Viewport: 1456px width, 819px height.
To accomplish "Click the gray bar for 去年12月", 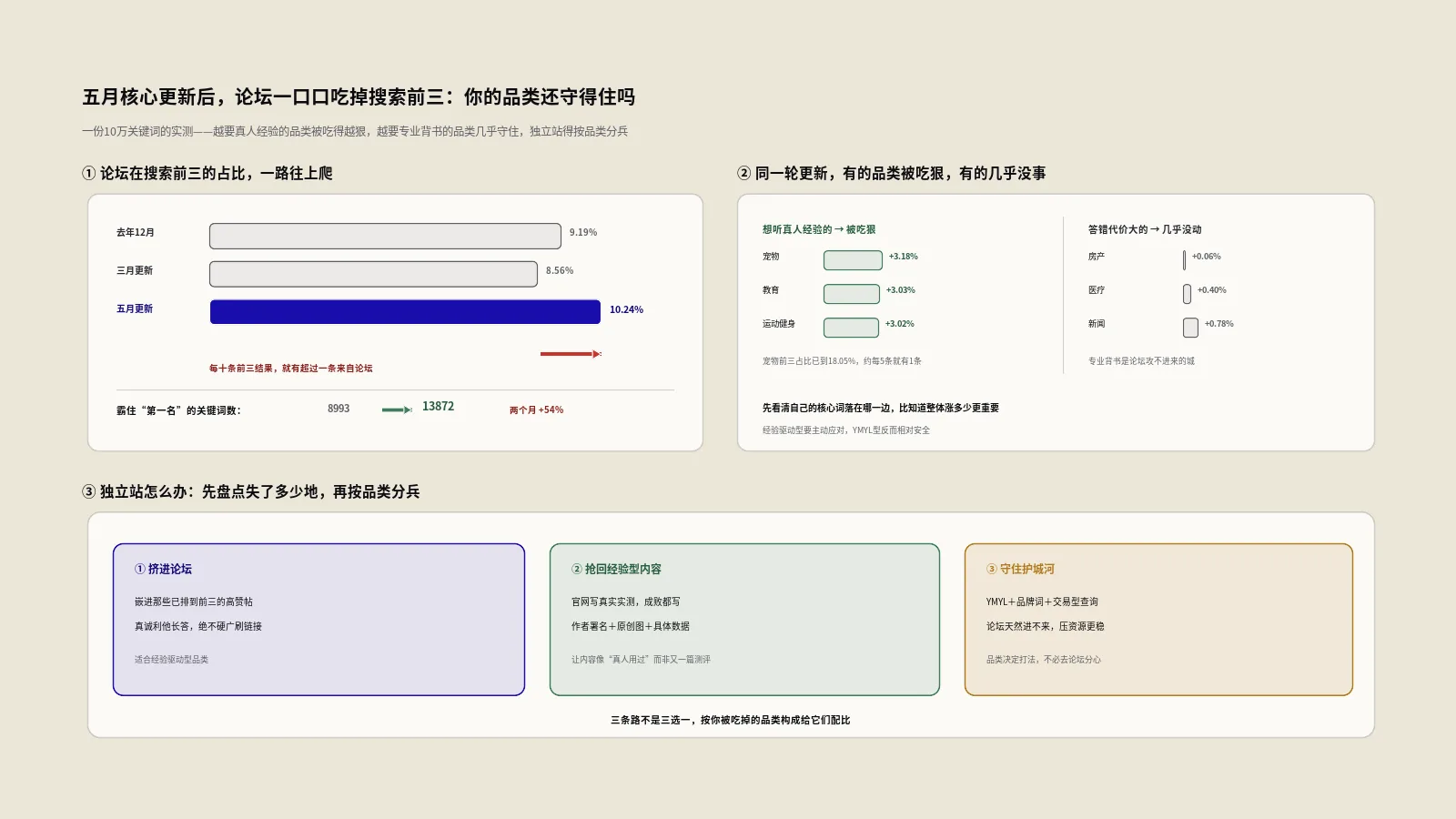I will pyautogui.click(x=385, y=236).
